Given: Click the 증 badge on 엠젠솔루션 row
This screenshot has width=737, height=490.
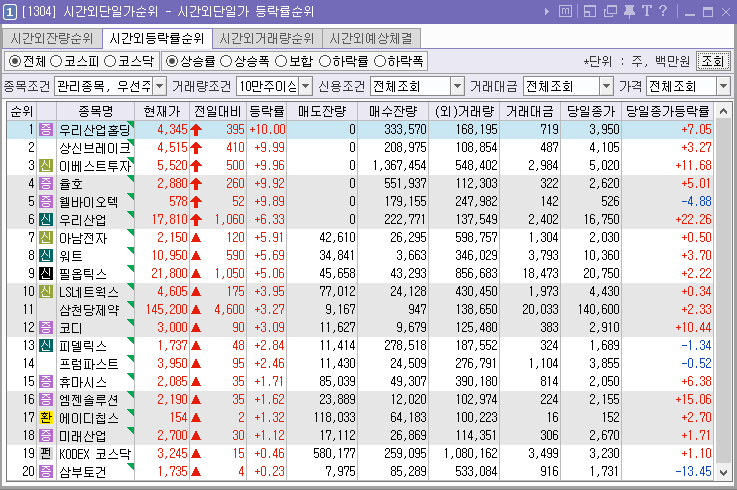Looking at the screenshot, I should point(46,400).
